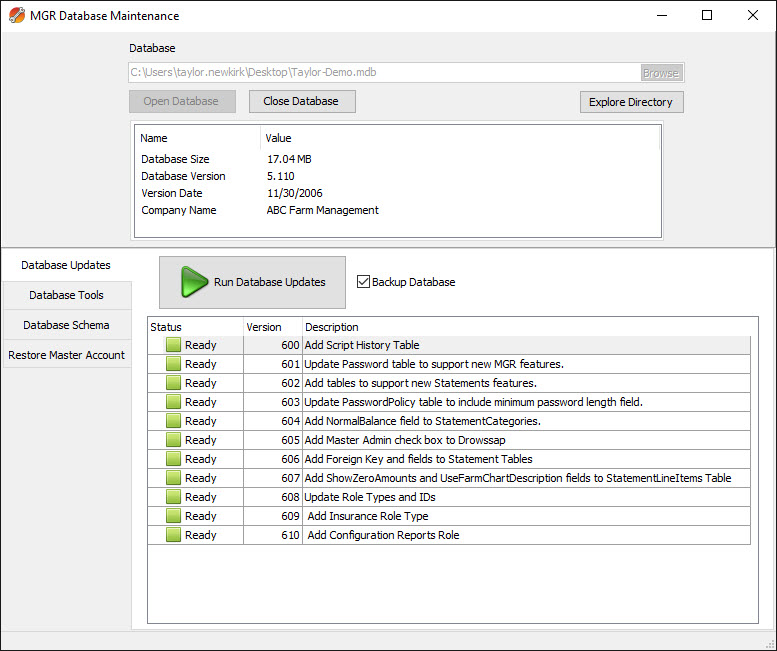The image size is (777, 651).
Task: Click green Ready icon for version 609
Action: click(x=173, y=516)
